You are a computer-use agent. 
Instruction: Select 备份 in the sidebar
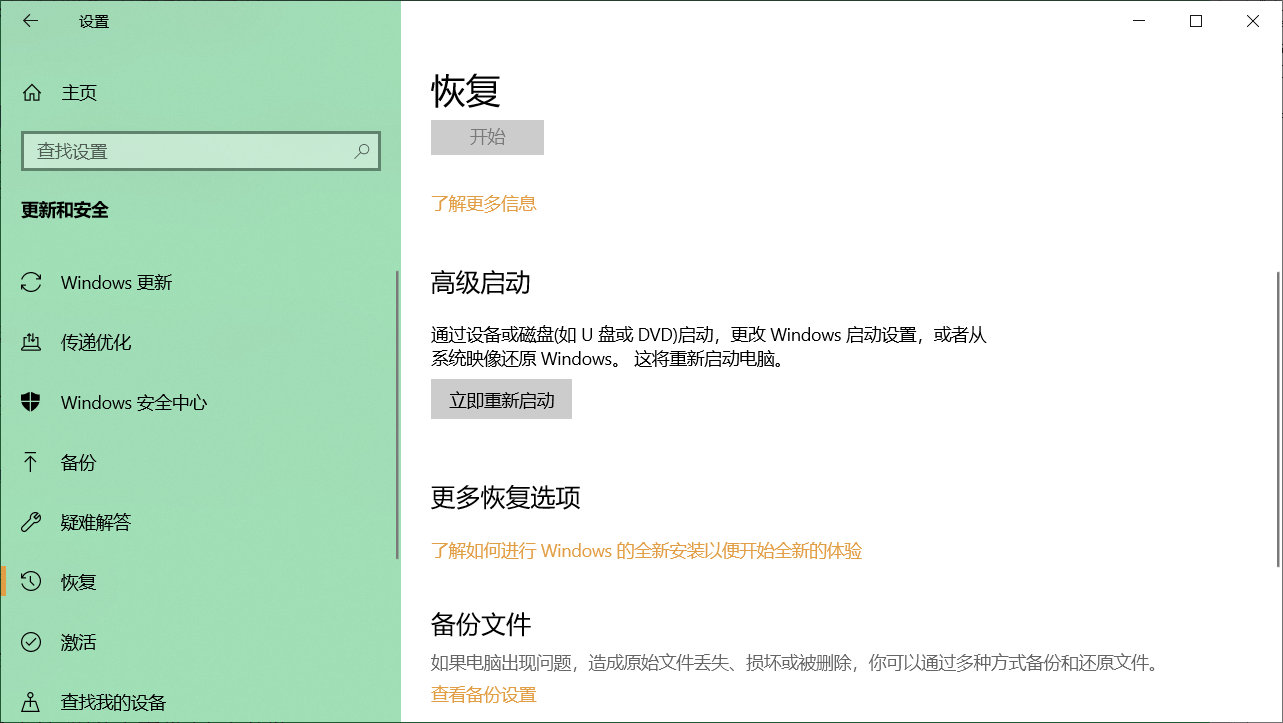tap(200, 462)
